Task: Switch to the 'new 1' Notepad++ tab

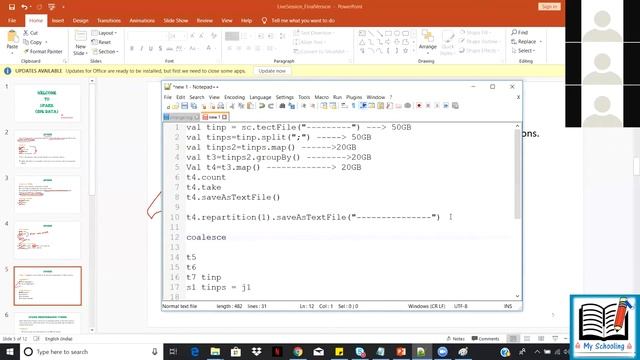Action: [x=214, y=117]
